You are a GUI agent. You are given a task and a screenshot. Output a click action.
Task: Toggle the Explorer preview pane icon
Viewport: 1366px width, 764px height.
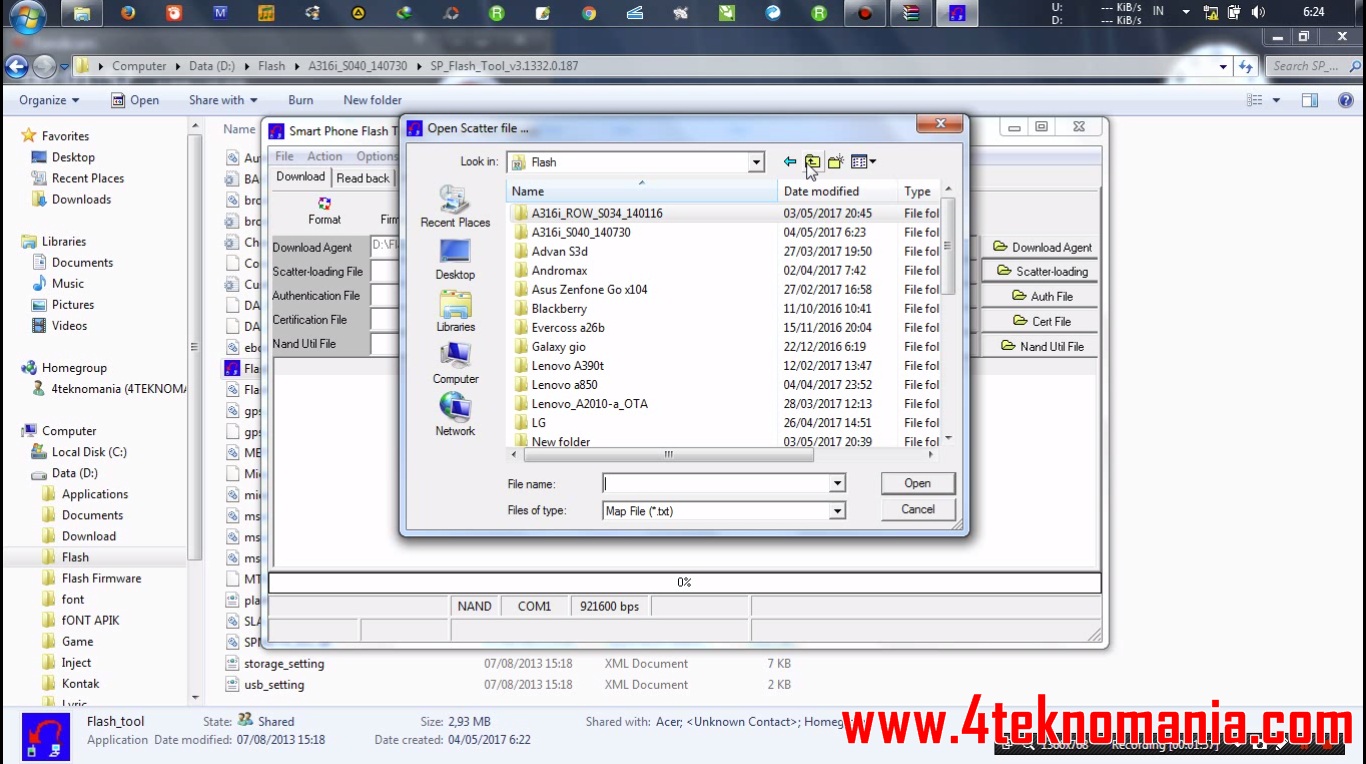tap(1310, 100)
